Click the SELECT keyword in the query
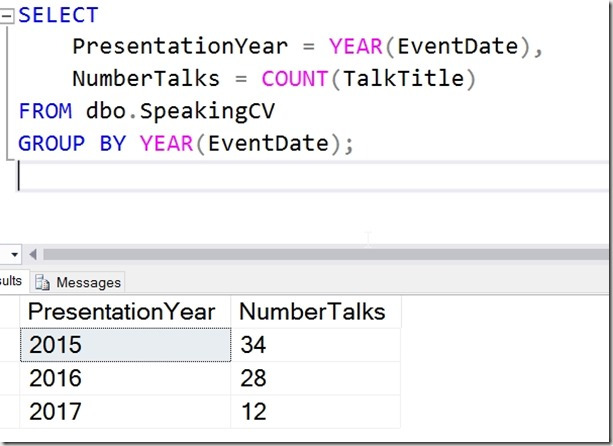The width and height of the screenshot is (613, 446). click(58, 16)
